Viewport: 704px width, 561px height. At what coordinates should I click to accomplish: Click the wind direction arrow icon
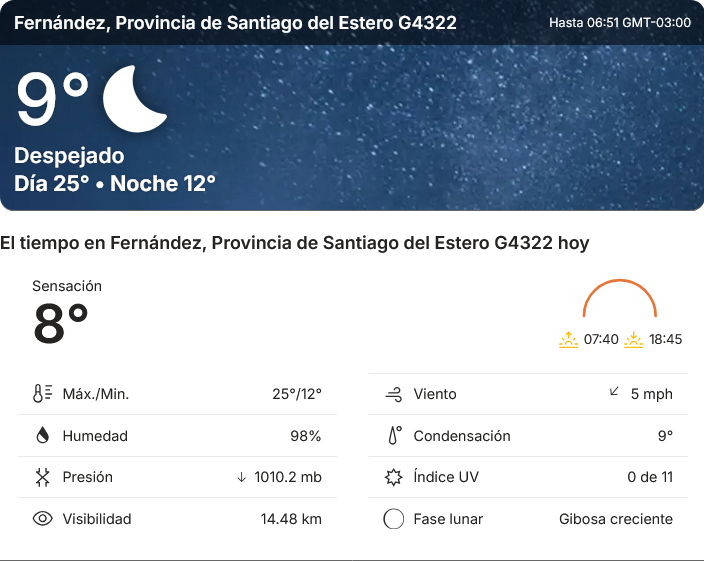pos(615,392)
